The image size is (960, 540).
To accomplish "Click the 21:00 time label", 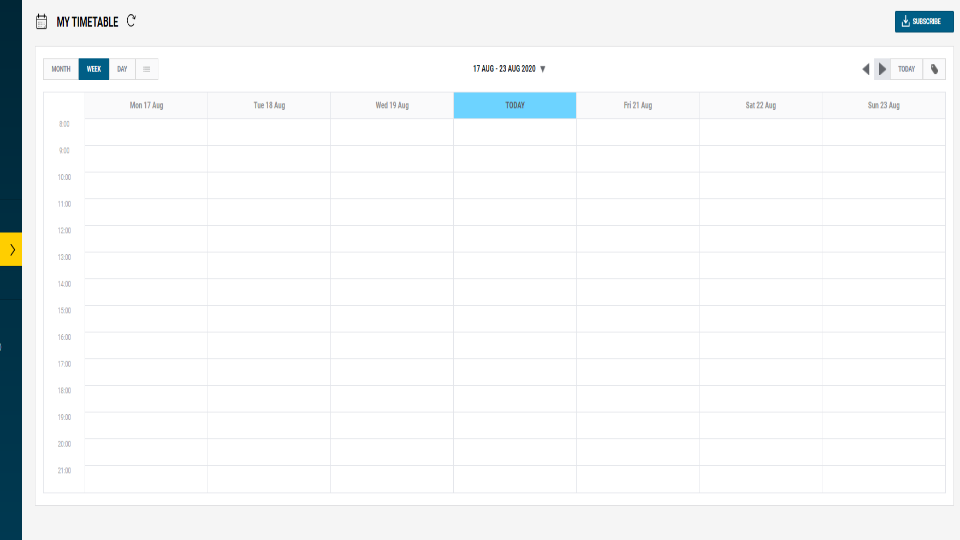I will tap(64, 471).
